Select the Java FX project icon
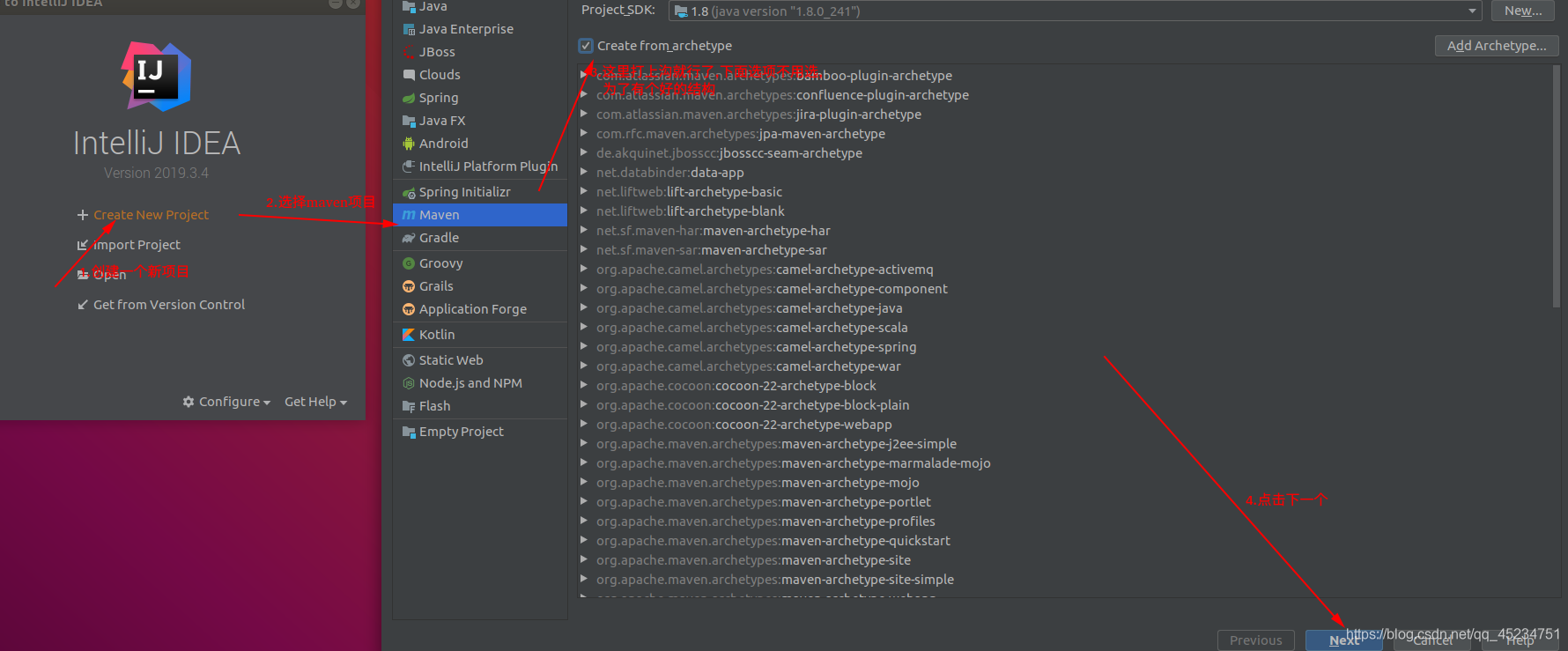The height and width of the screenshot is (651, 1568). 409,121
